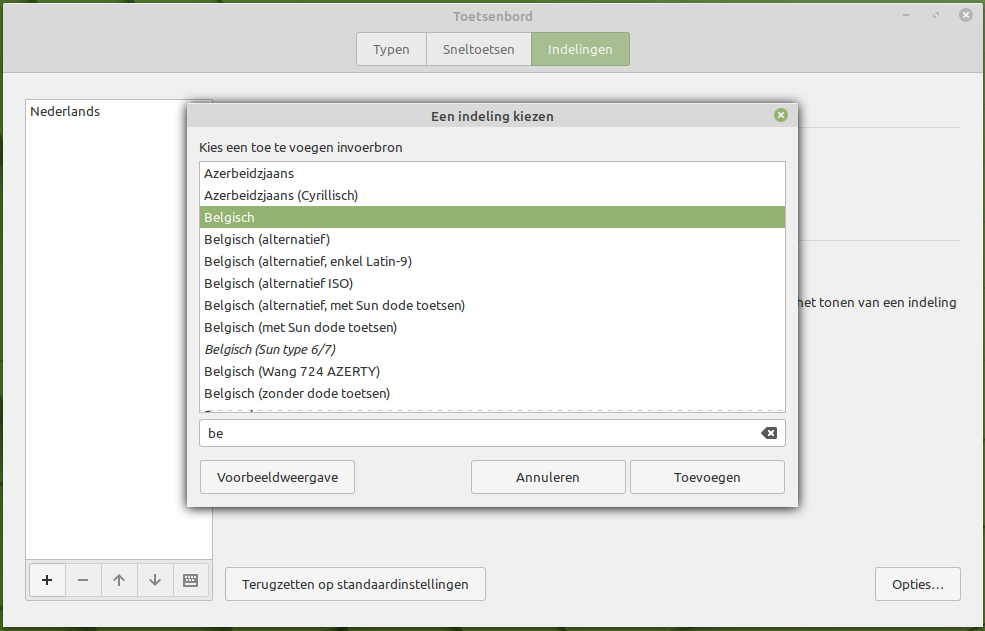The image size is (985, 631).
Task: Close the layout chooser dialog
Action: click(x=781, y=115)
